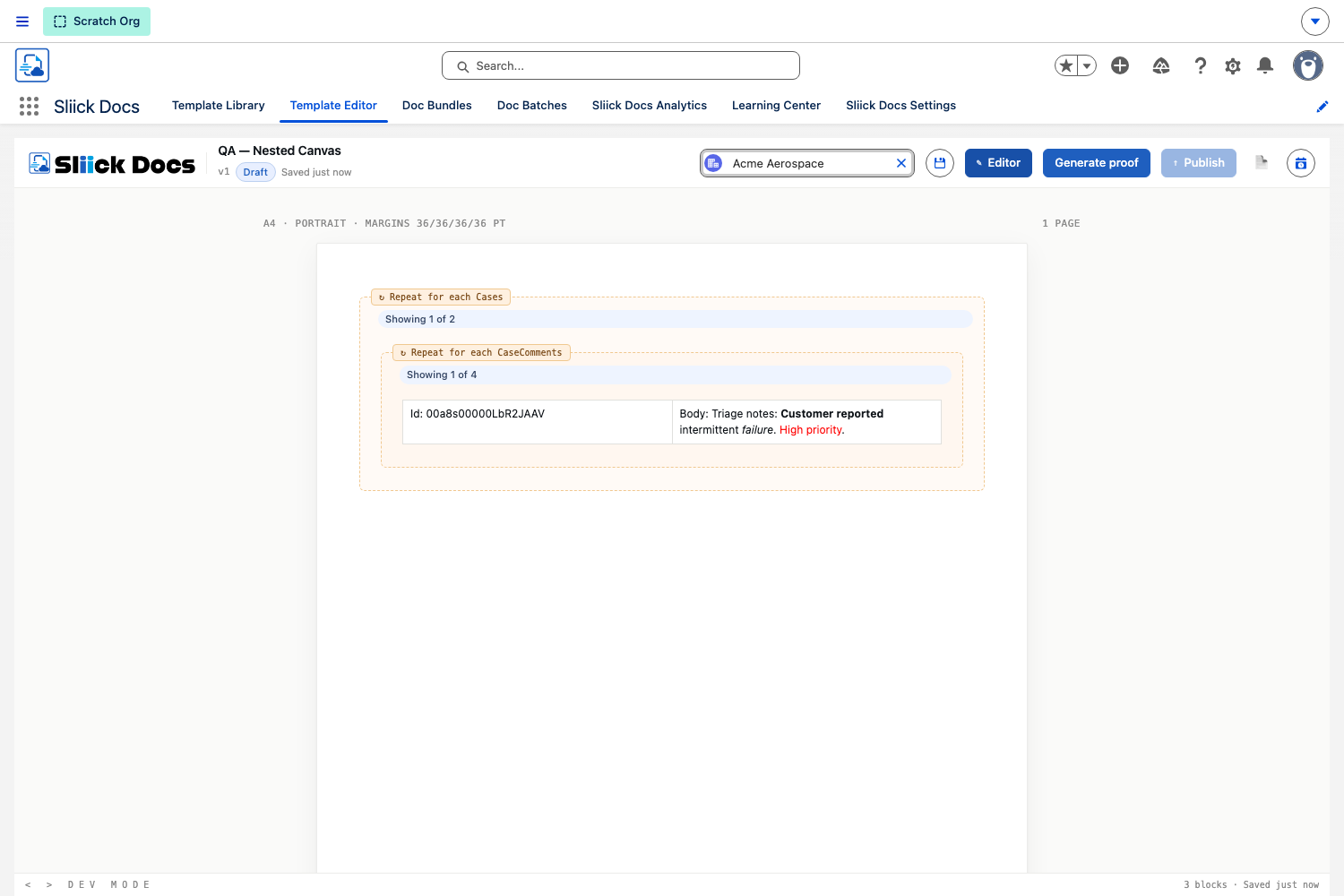Click the 3 blocks status text

pyautogui.click(x=1205, y=884)
